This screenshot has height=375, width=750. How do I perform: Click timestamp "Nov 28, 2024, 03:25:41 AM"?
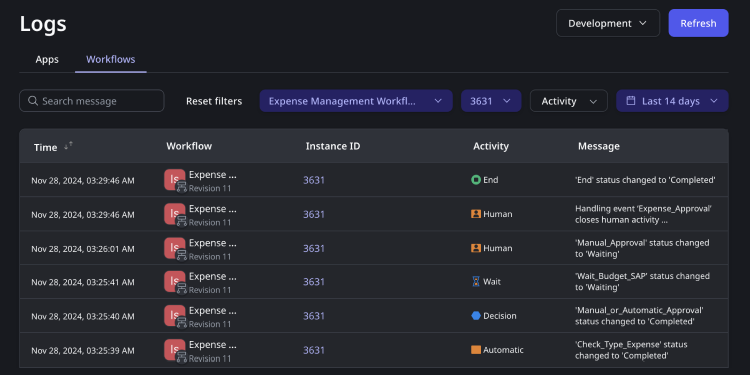pyautogui.click(x=83, y=282)
